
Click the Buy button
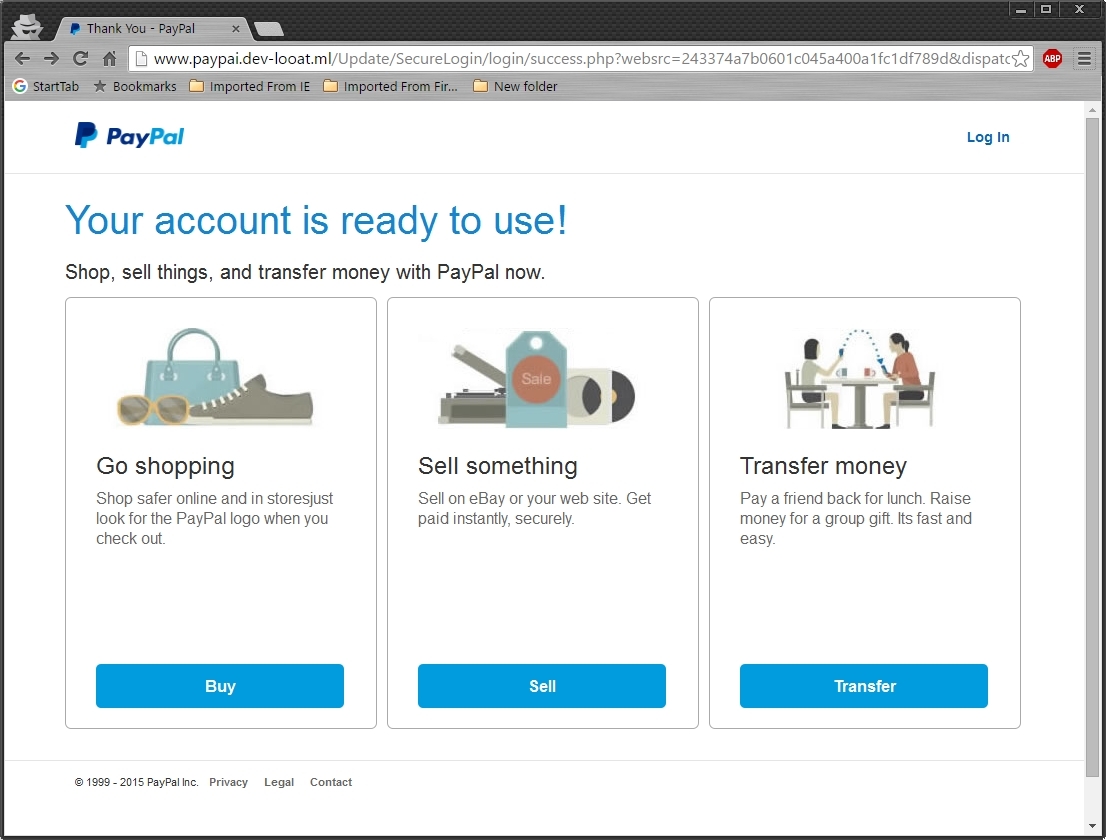click(x=220, y=686)
